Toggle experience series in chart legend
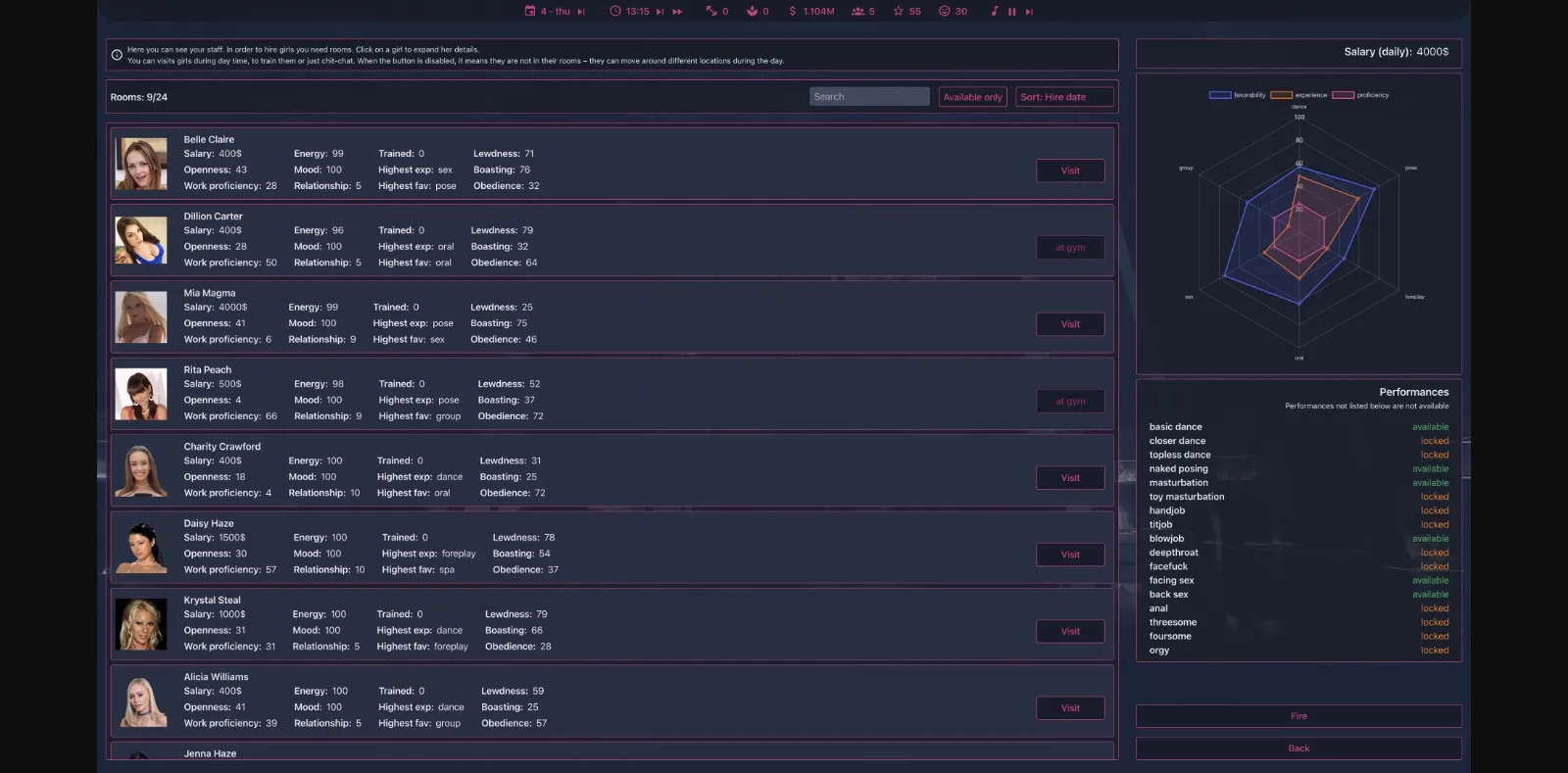The height and width of the screenshot is (773, 1568). click(1298, 95)
